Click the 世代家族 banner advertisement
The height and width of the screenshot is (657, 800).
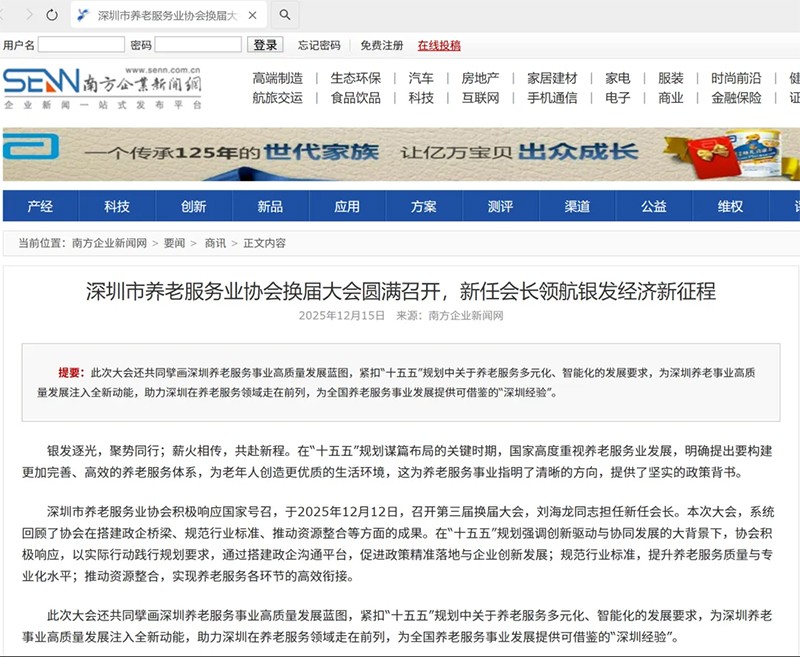402,154
